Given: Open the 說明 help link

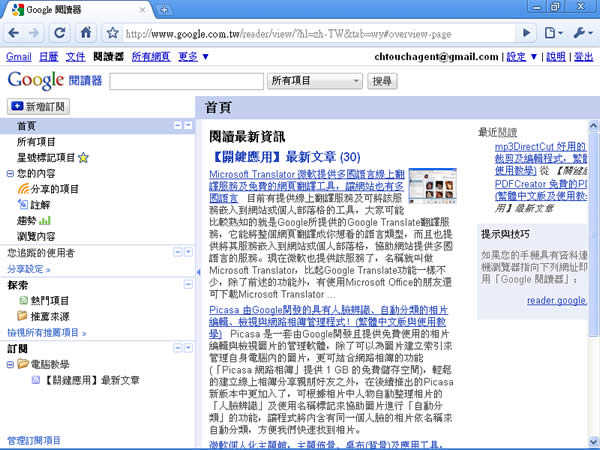Looking at the screenshot, I should click(x=556, y=57).
